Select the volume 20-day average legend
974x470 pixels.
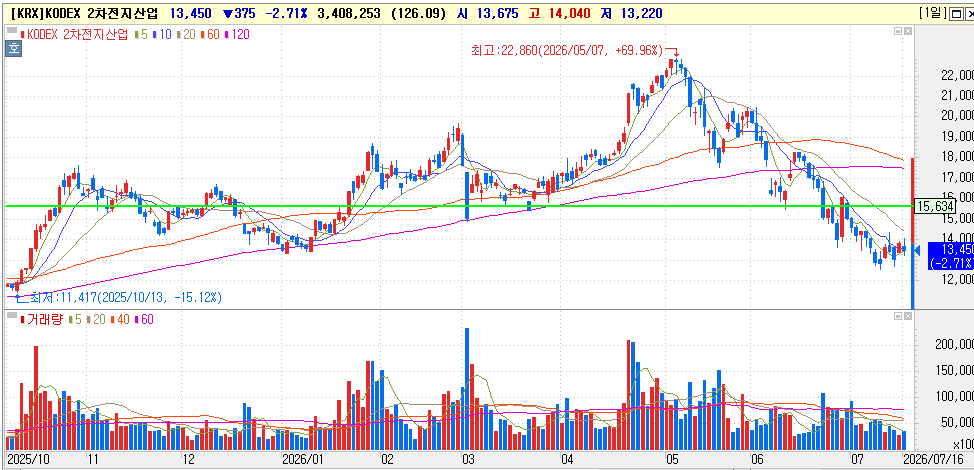tap(95, 320)
